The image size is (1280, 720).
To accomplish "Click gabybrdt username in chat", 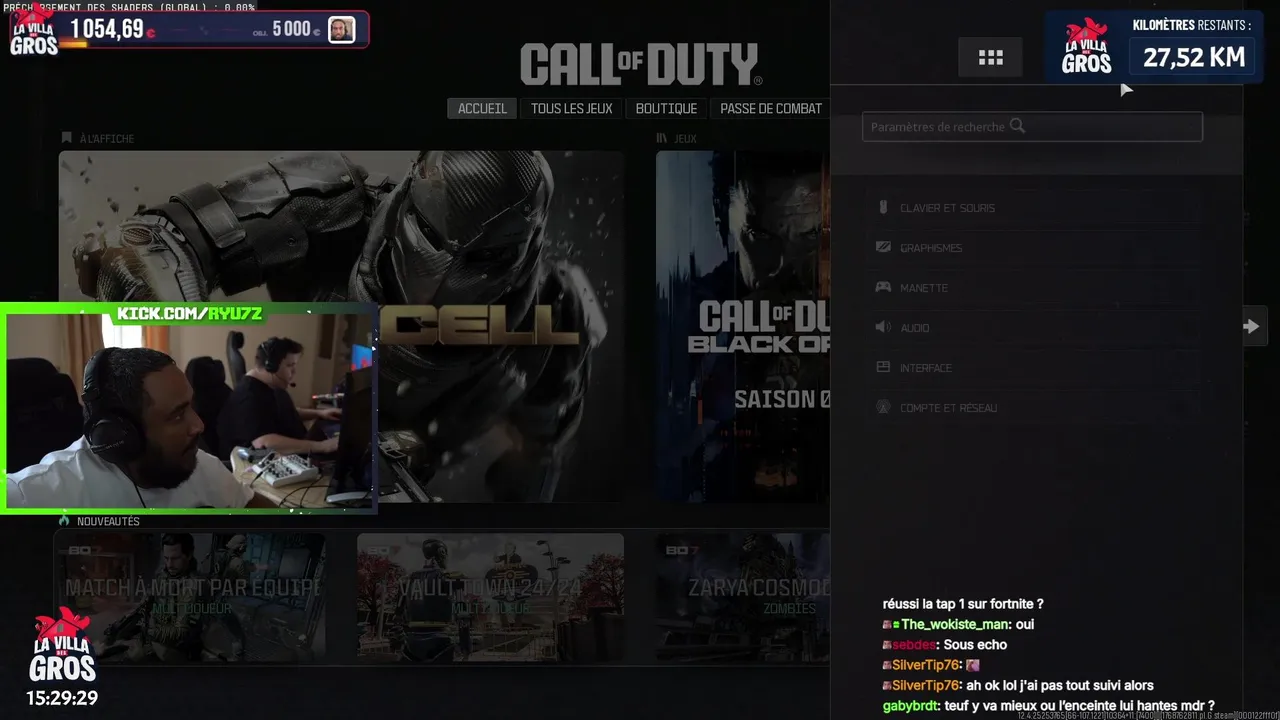I will coord(910,706).
